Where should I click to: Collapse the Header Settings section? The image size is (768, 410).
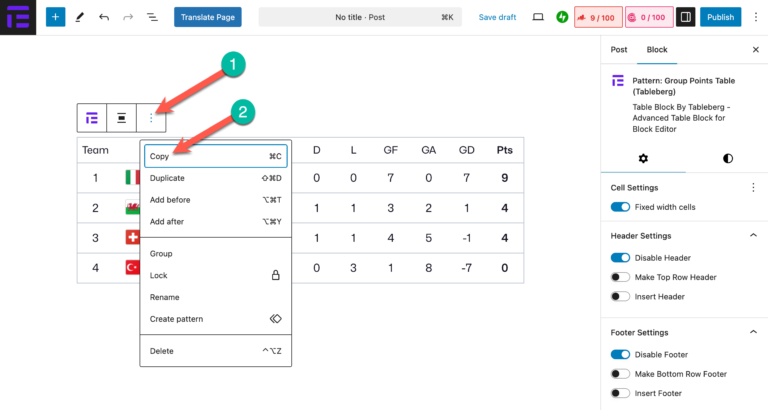752,235
